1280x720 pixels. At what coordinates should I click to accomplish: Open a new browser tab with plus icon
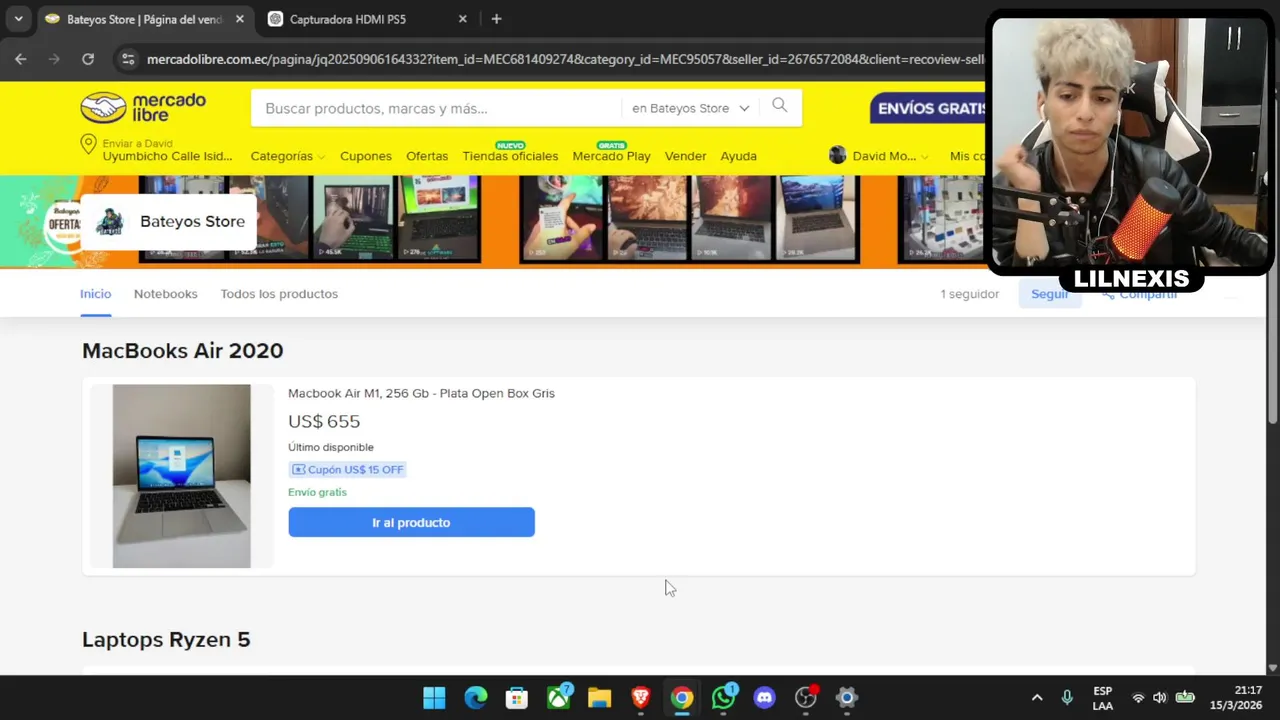click(496, 19)
